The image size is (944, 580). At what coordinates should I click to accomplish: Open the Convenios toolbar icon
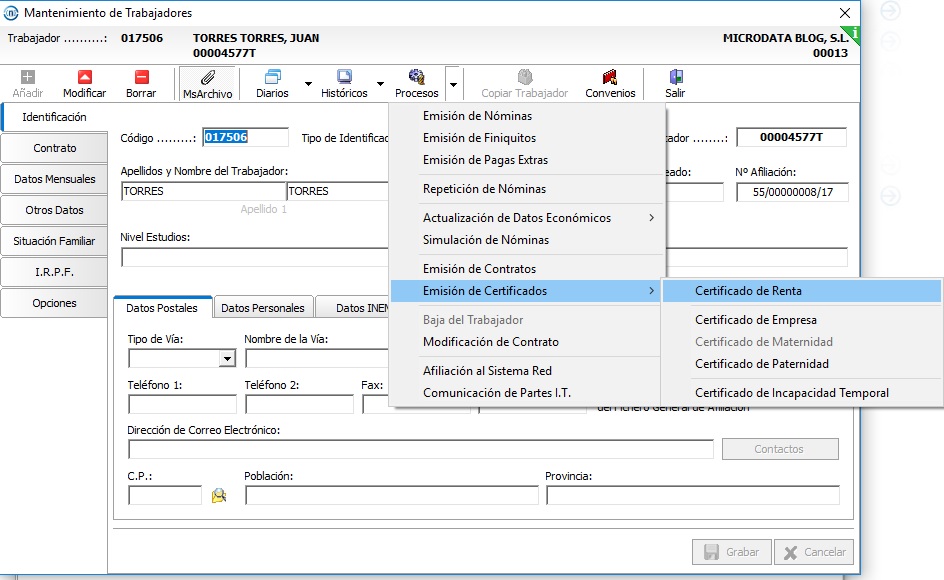pyautogui.click(x=610, y=76)
